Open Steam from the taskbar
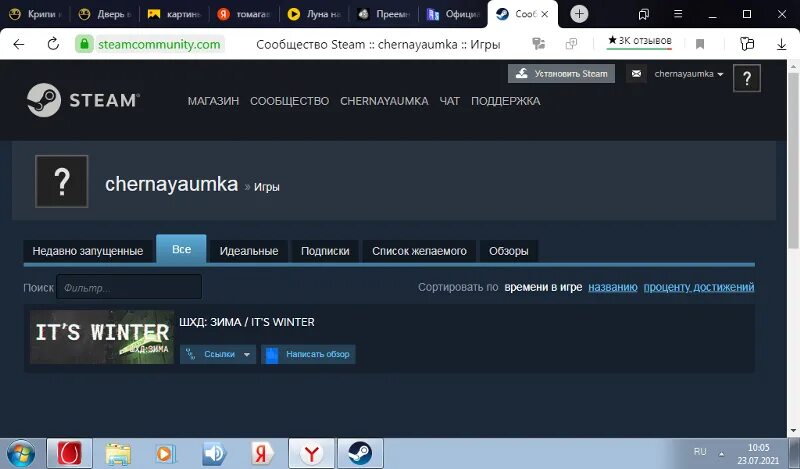Screen dimensions: 800x469 (360, 453)
